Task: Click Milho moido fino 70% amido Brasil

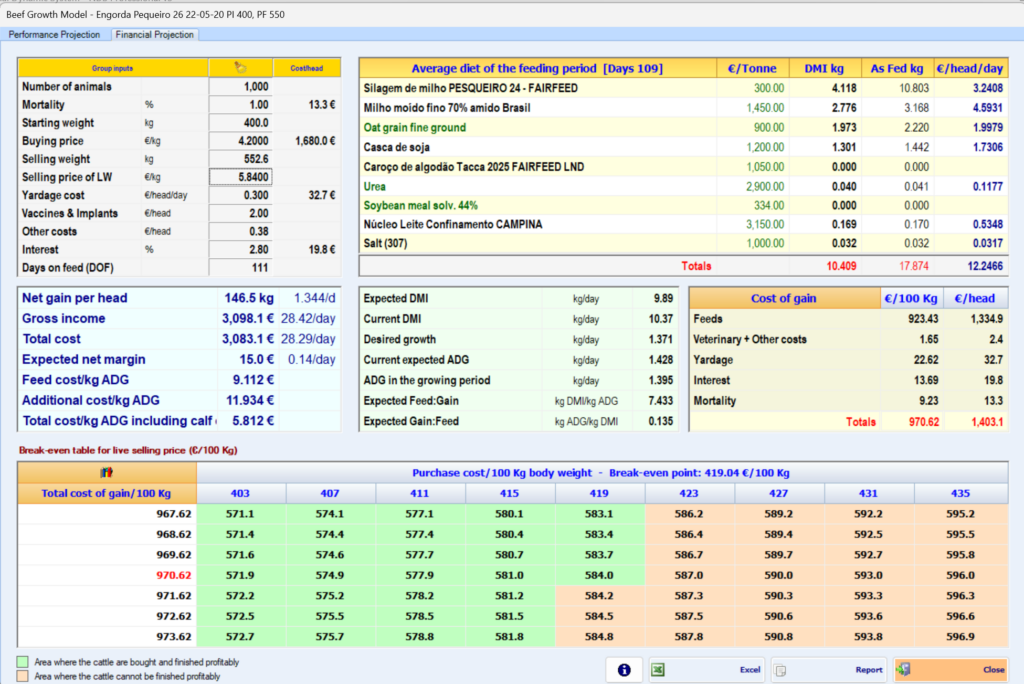Action: click(x=447, y=108)
